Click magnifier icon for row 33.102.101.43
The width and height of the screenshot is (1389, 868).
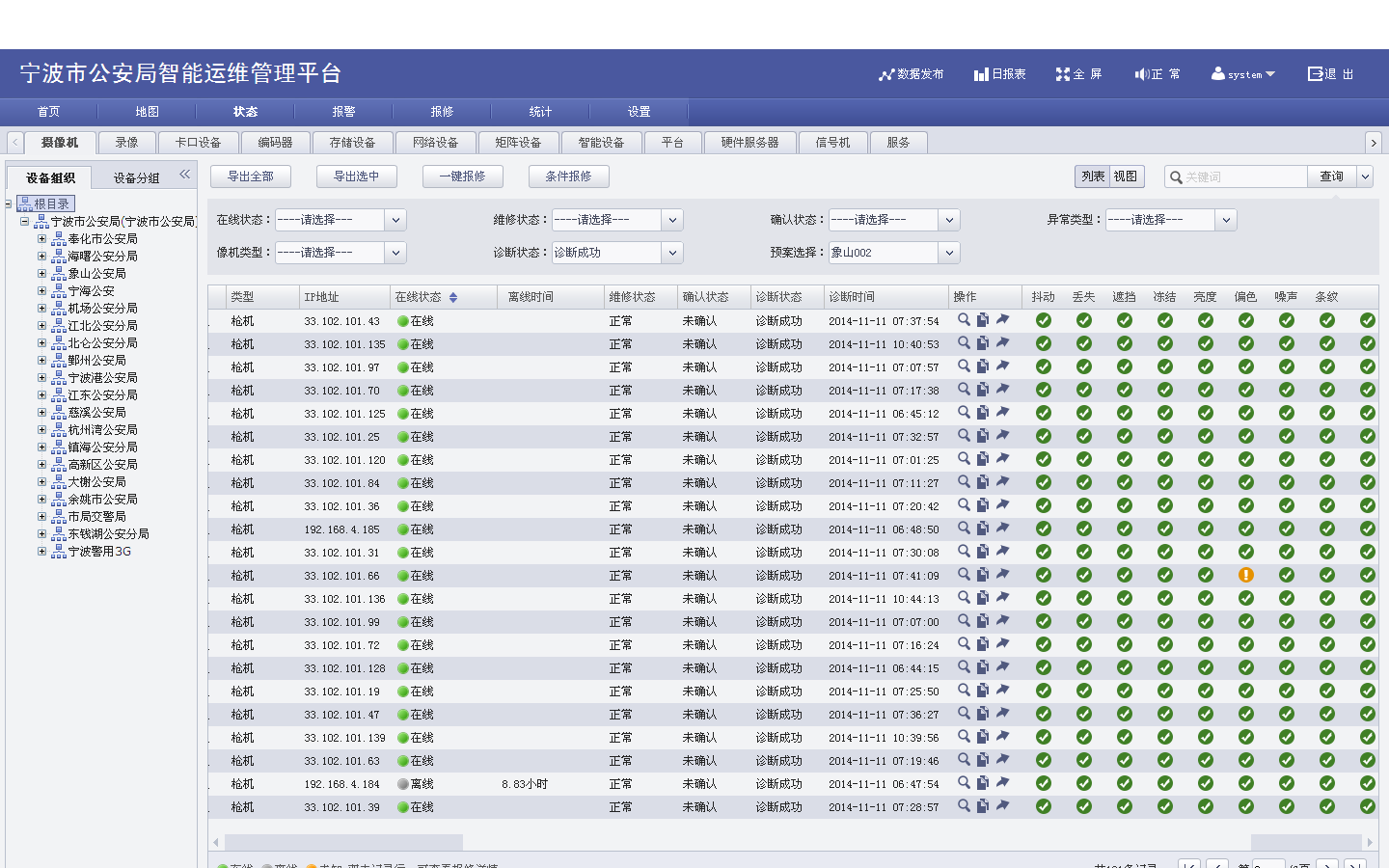click(x=964, y=320)
